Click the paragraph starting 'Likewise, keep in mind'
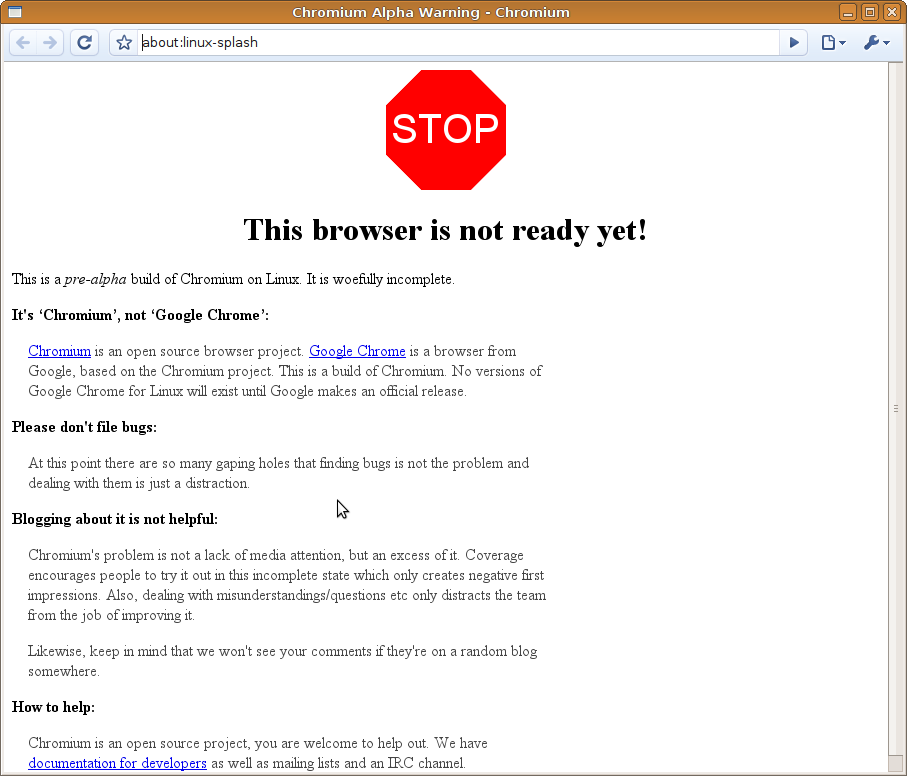Image resolution: width=907 pixels, height=776 pixels. pos(283,661)
